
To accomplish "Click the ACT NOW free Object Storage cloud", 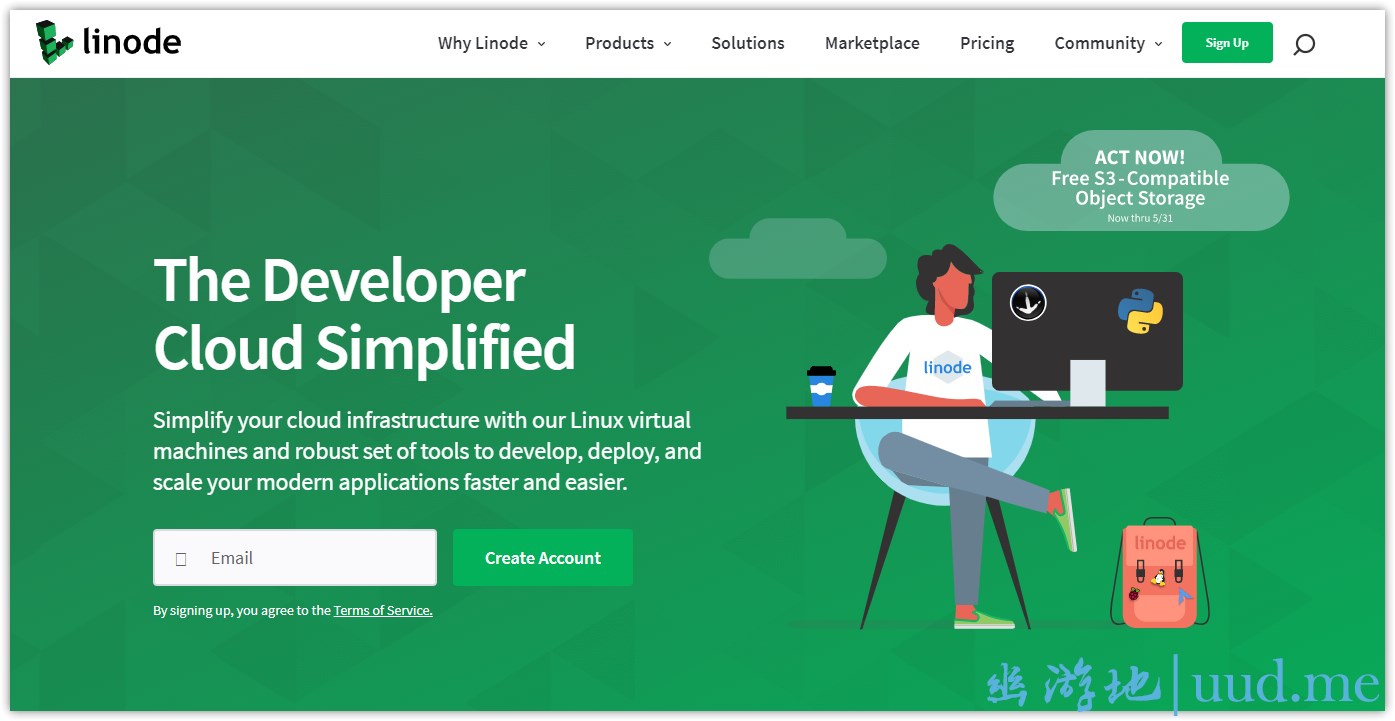I will coord(1141,181).
